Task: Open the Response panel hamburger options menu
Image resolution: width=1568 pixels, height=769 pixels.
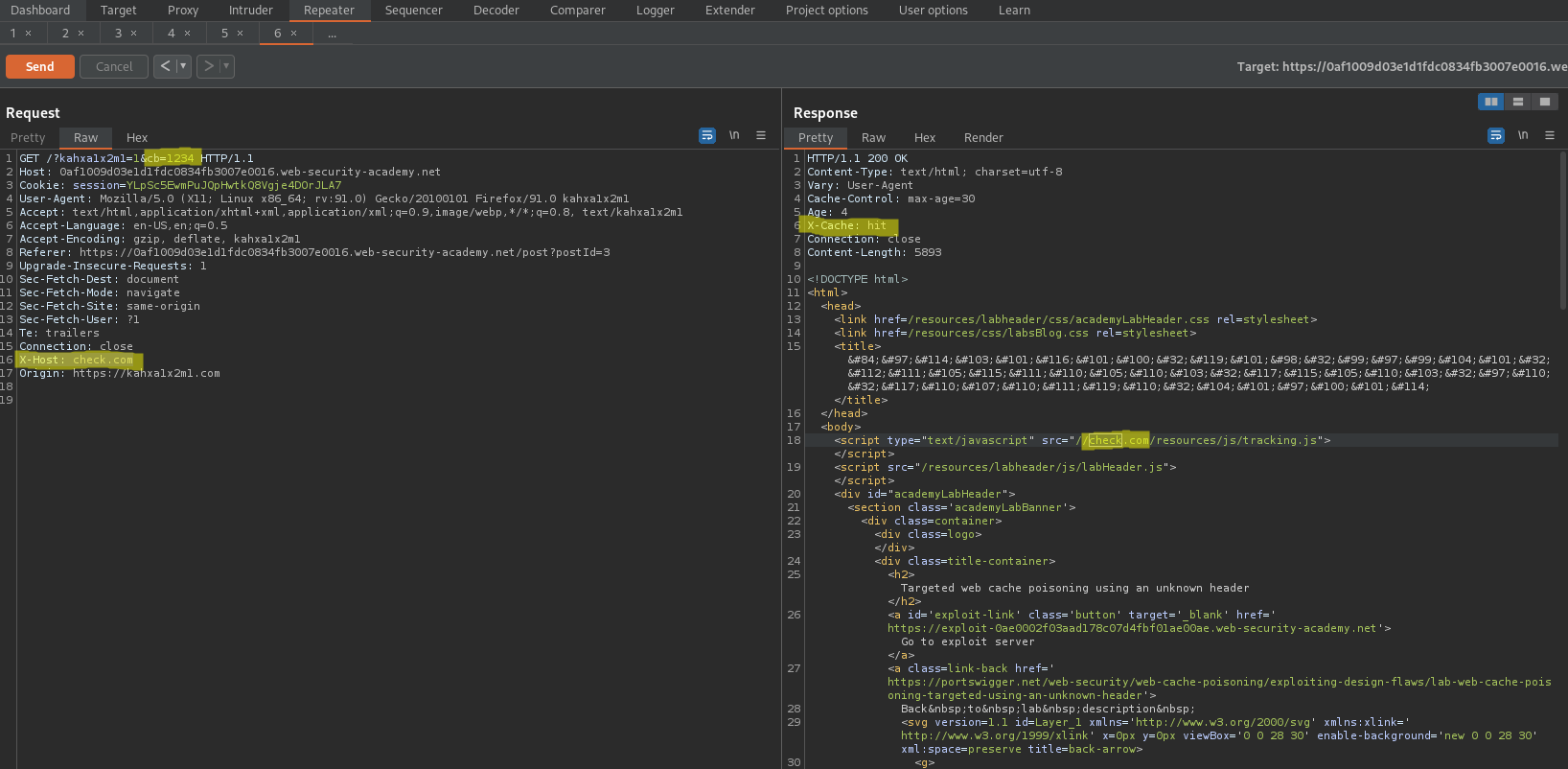Action: [x=1550, y=135]
